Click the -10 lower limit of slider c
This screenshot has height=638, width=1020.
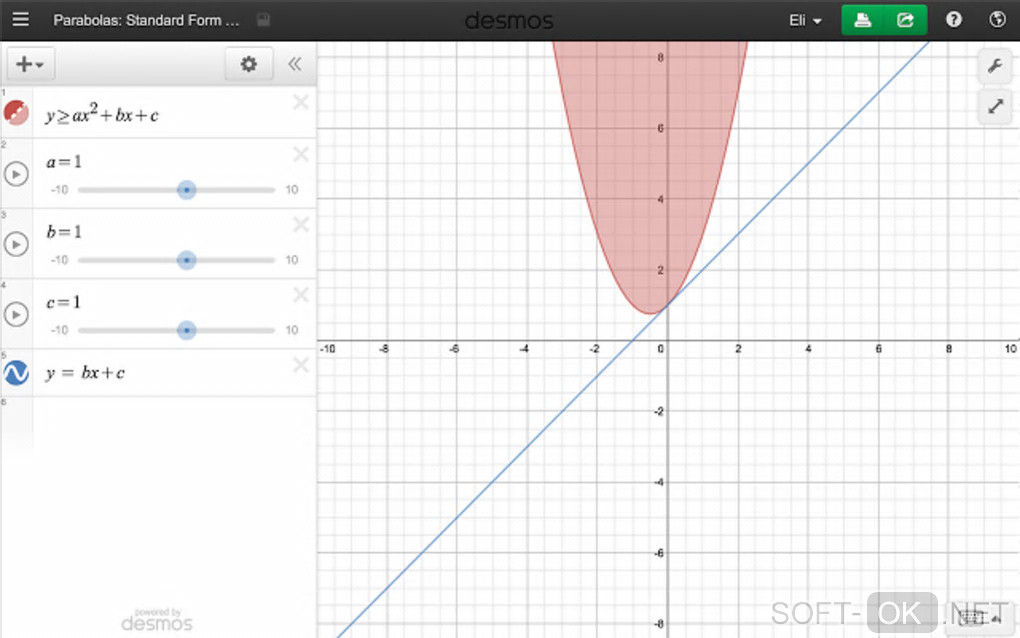click(59, 330)
